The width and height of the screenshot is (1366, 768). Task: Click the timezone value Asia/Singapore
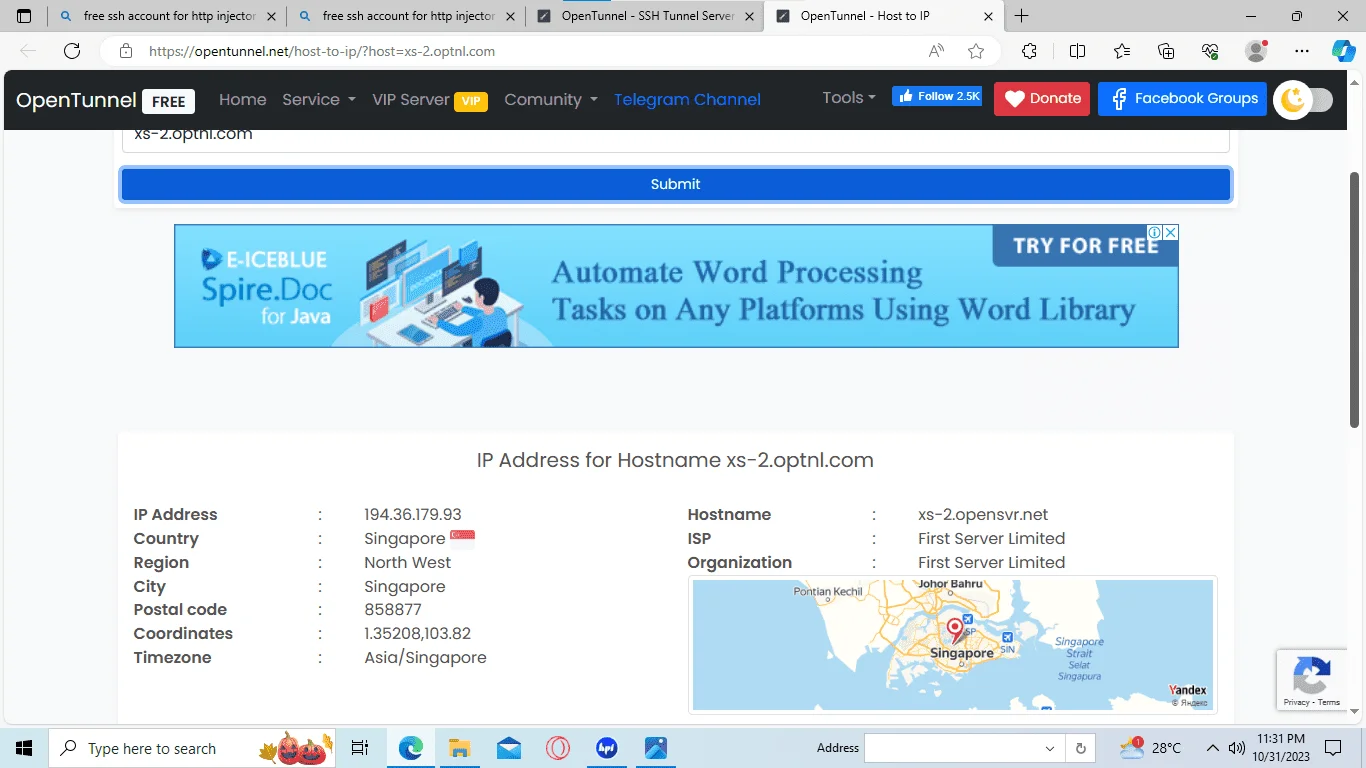point(425,657)
